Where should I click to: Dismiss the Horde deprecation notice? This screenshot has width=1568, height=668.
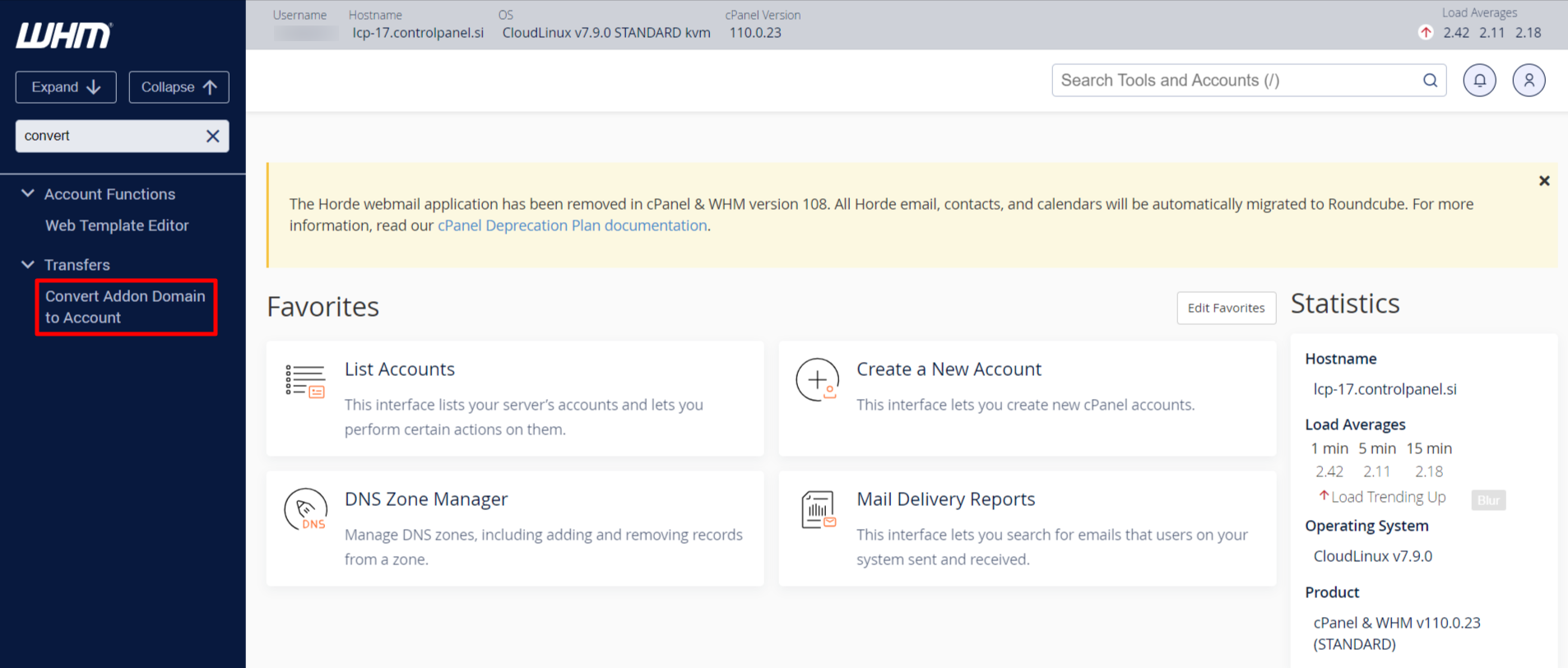coord(1544,181)
